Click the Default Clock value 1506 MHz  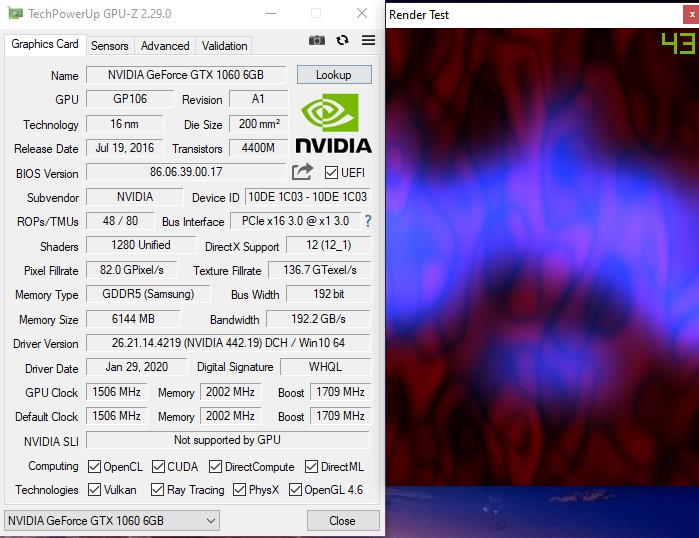click(116, 416)
